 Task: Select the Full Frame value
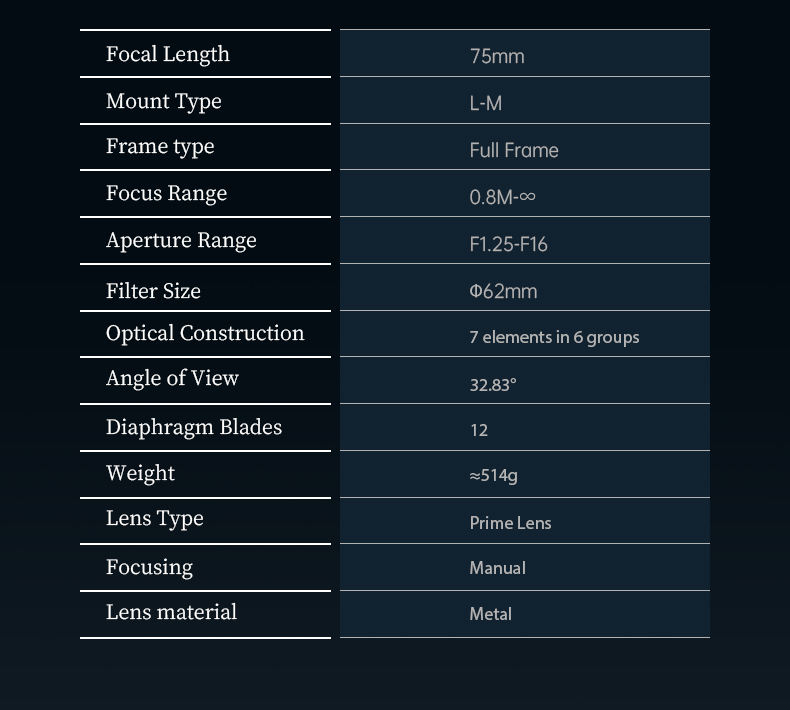click(x=514, y=150)
